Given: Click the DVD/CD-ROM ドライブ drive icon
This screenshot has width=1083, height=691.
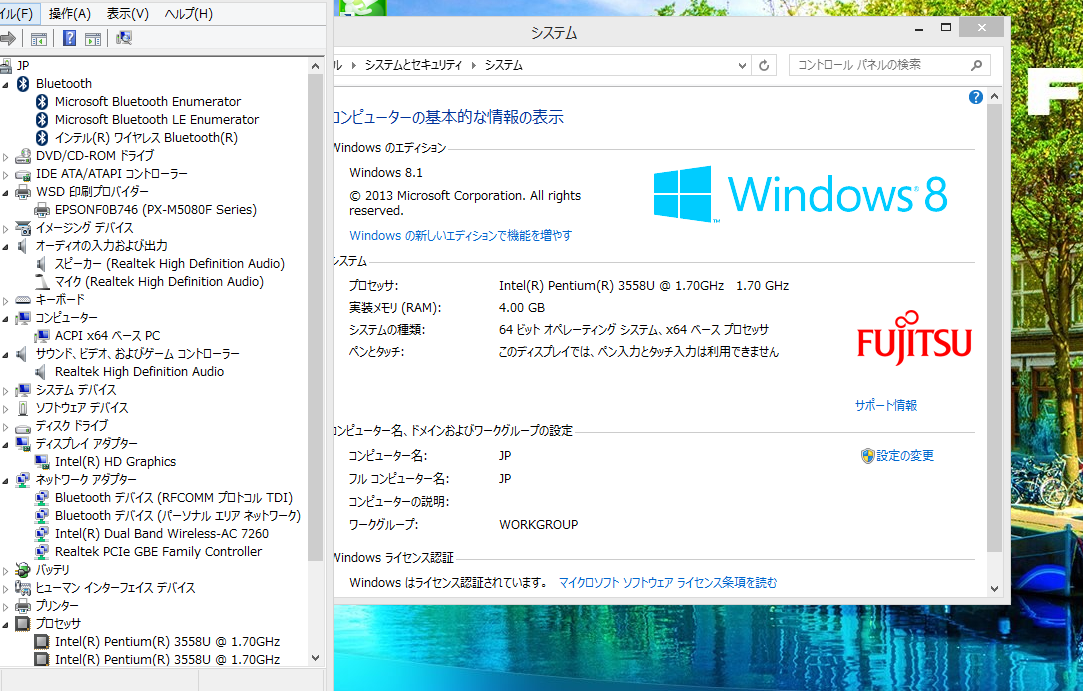Looking at the screenshot, I should pos(23,156).
